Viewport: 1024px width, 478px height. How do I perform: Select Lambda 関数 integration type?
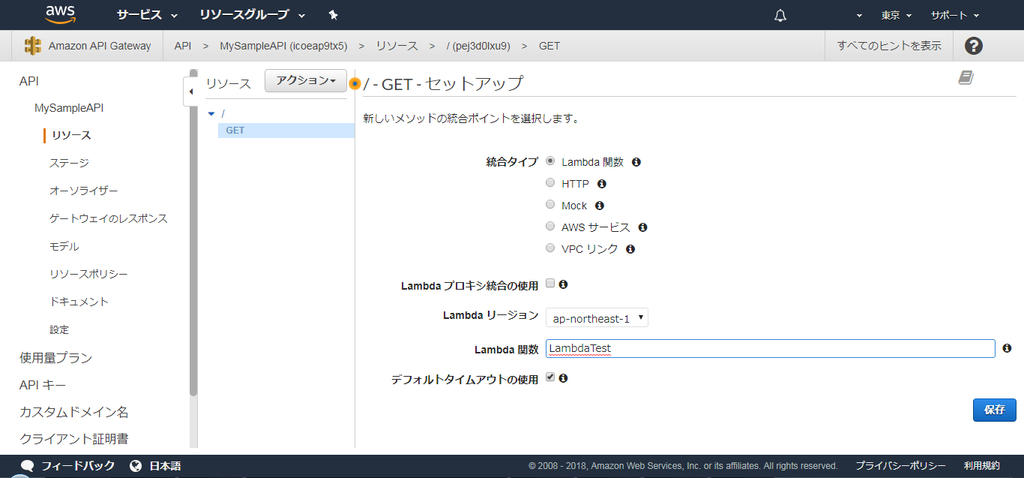tap(550, 161)
